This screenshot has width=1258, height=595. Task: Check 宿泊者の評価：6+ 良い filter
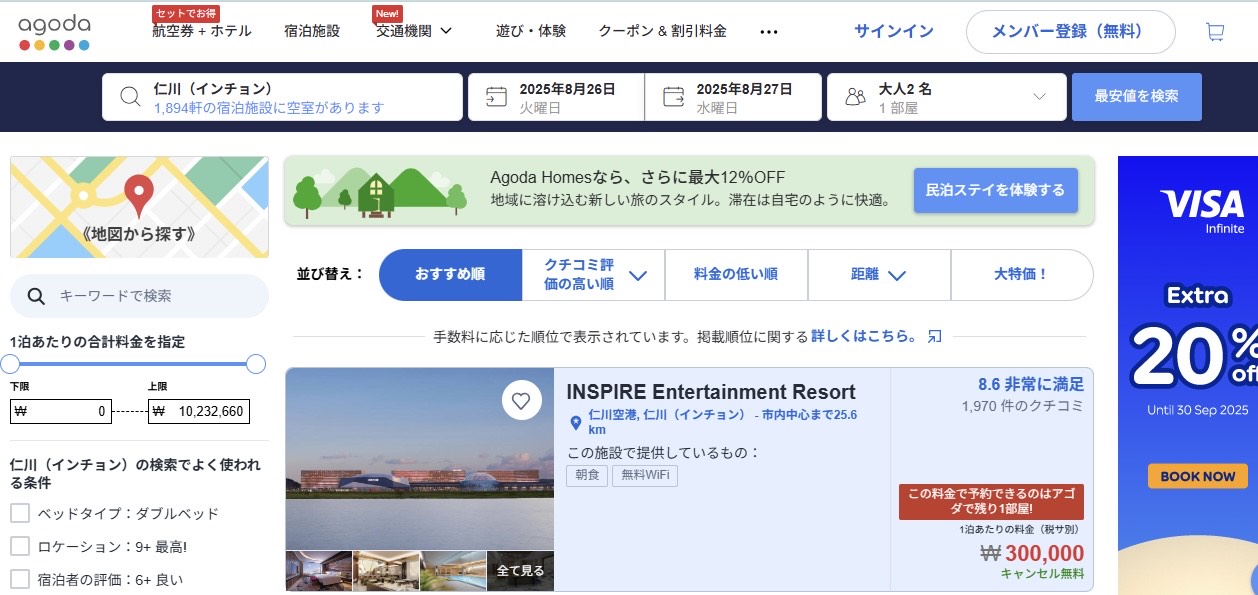pos(20,579)
